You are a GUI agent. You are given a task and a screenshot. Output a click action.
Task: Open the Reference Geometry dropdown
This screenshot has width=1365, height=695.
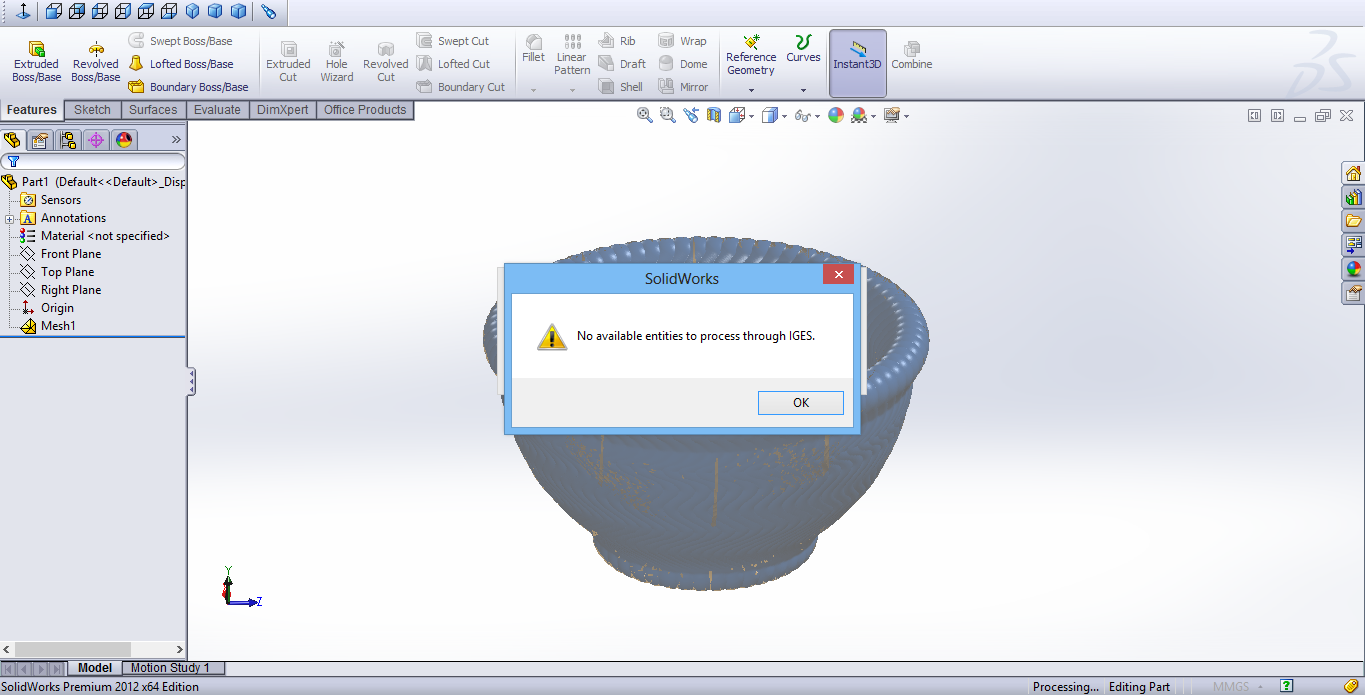[x=751, y=90]
